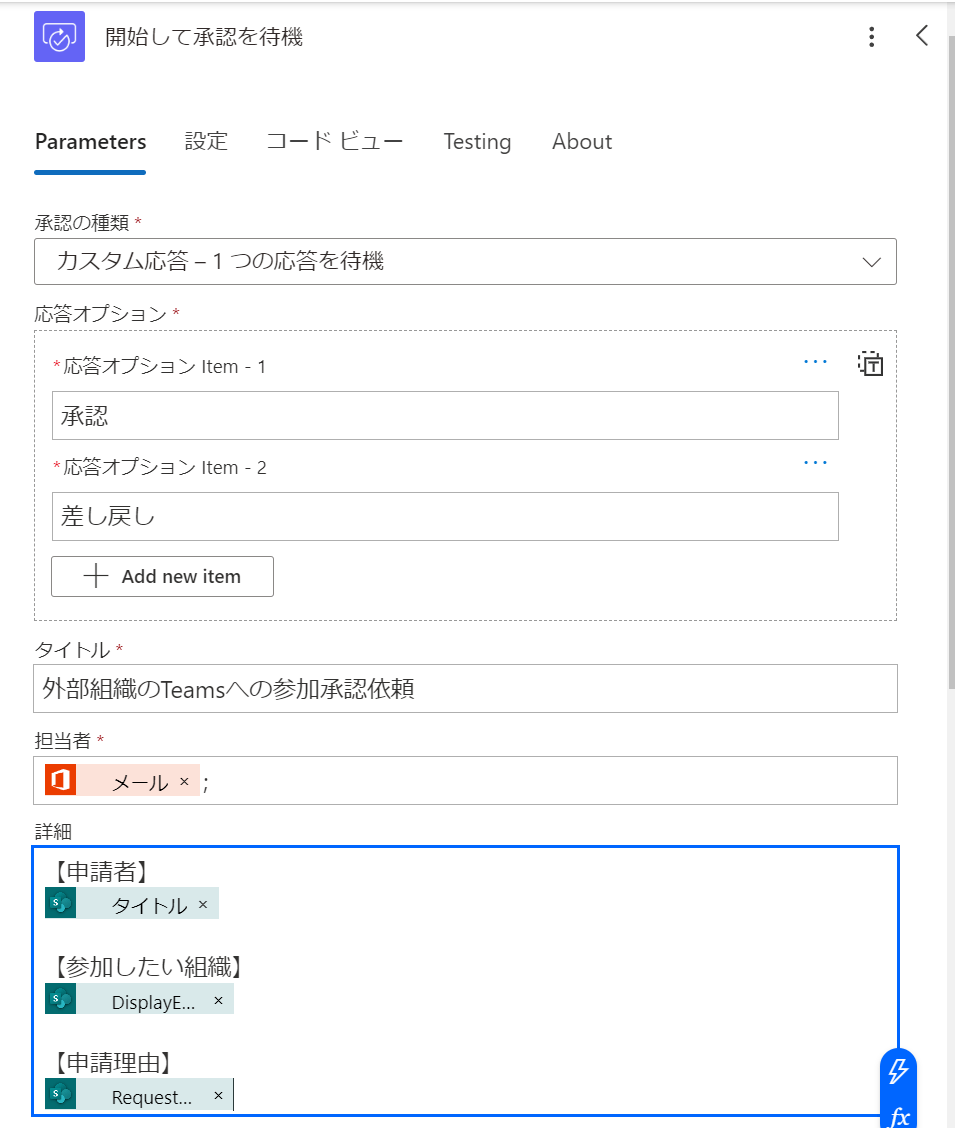955x1128 pixels.
Task: Open ellipsis menu for 応答オプション Item - 1
Action: click(x=815, y=362)
